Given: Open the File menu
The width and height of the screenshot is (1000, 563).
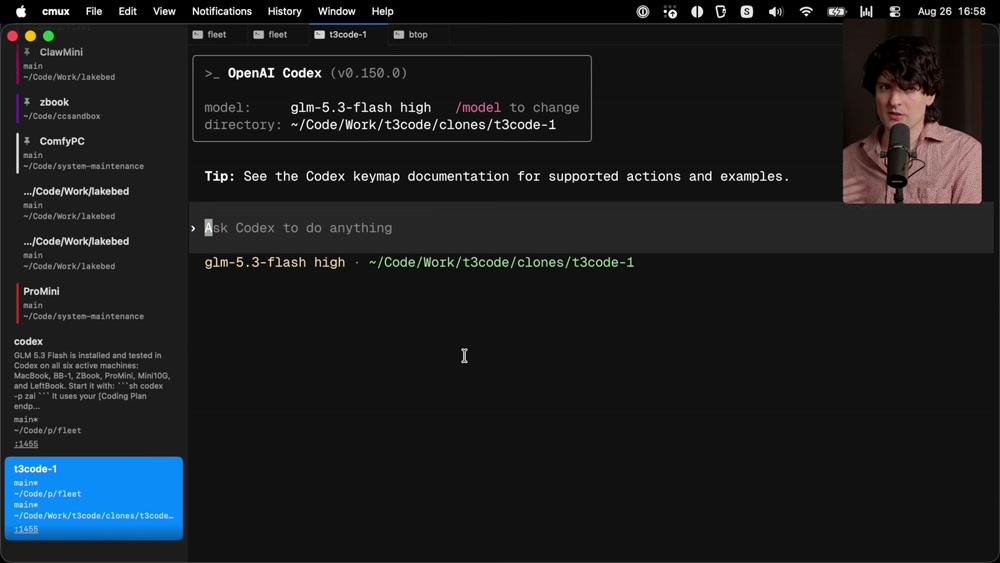Looking at the screenshot, I should pos(94,11).
